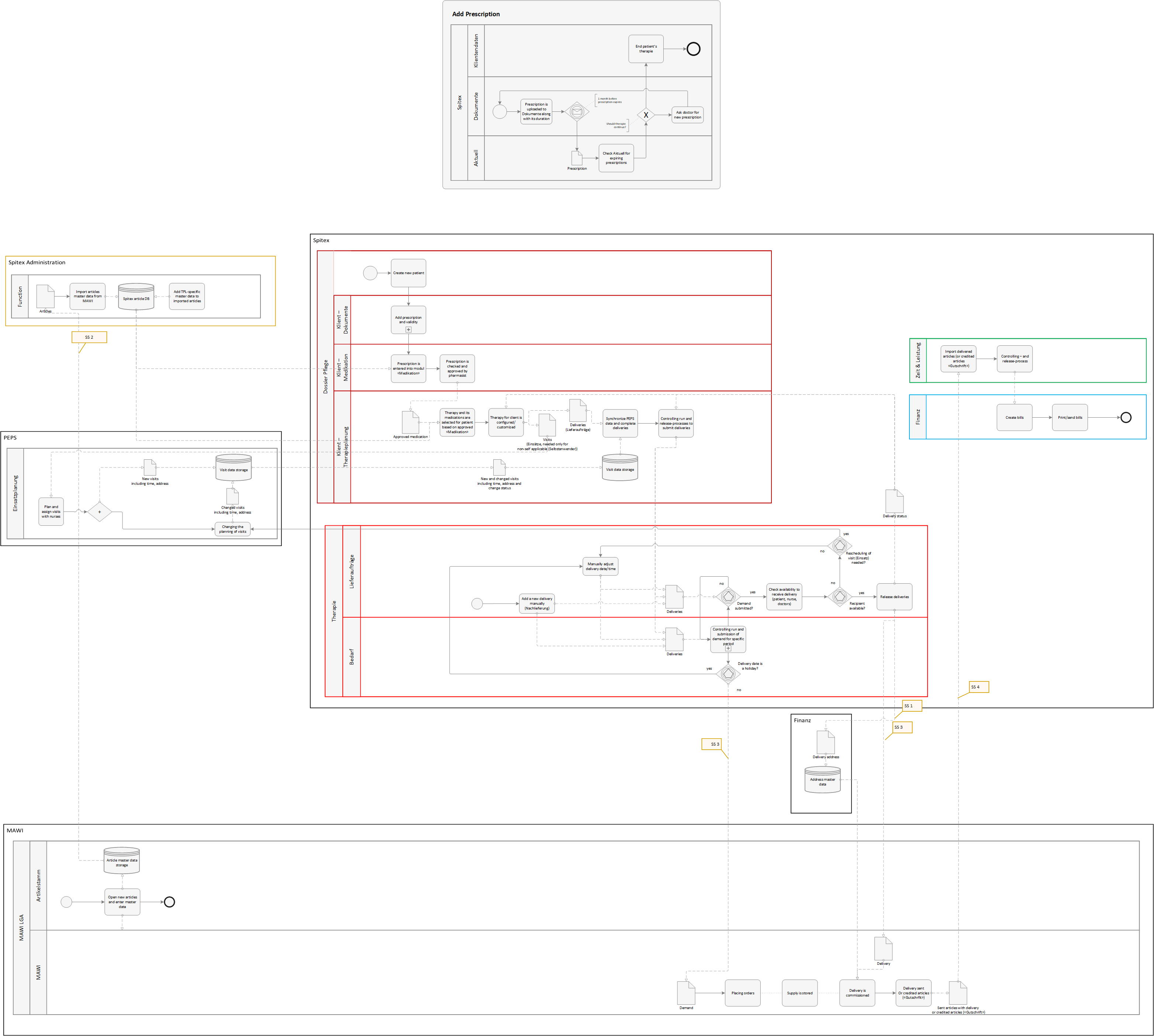Click the Spitex article DB datastore icon
Image resolution: width=1154 pixels, height=1036 pixels.
[x=136, y=297]
